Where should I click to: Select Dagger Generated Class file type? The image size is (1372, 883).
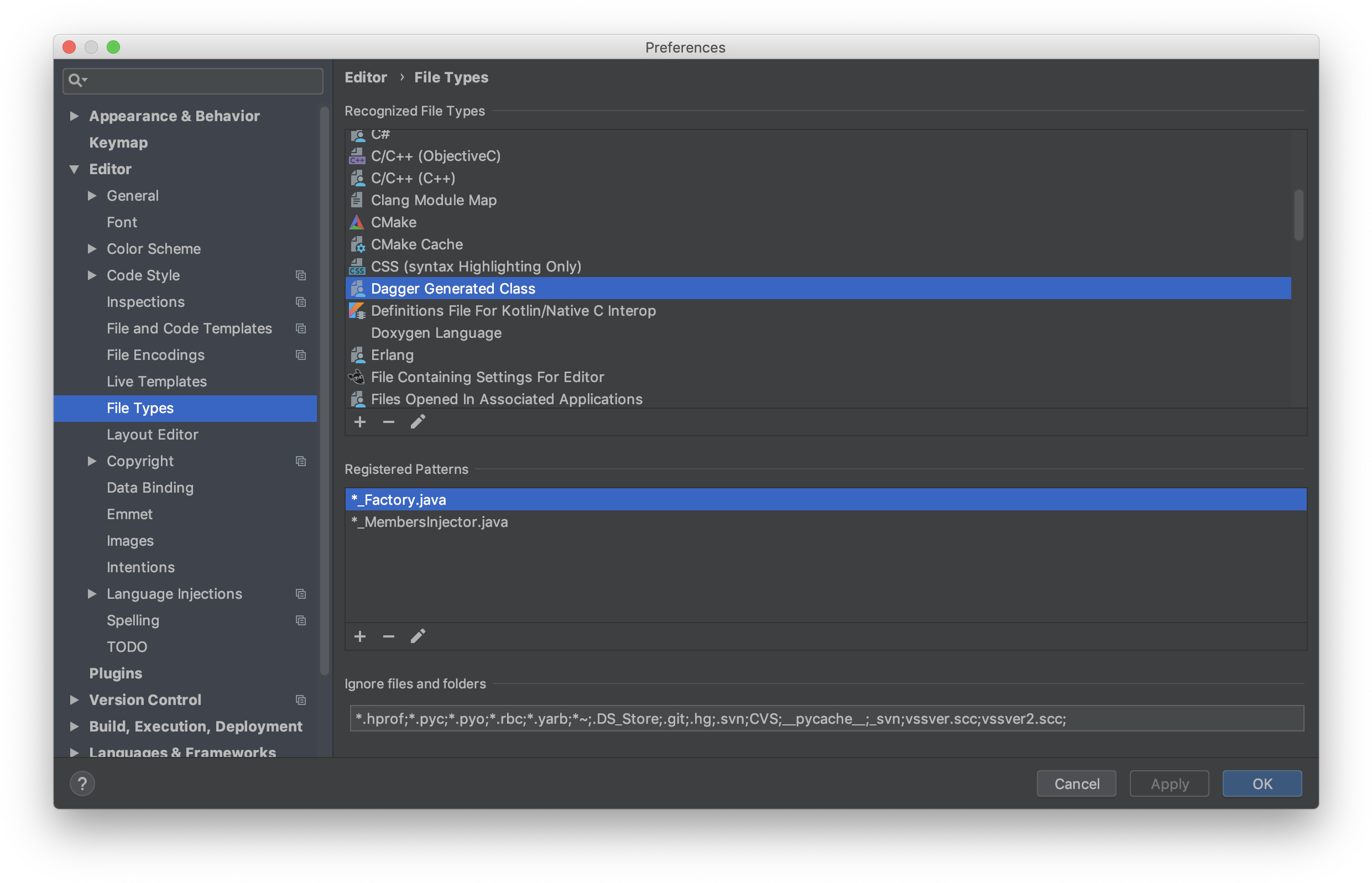click(x=818, y=289)
